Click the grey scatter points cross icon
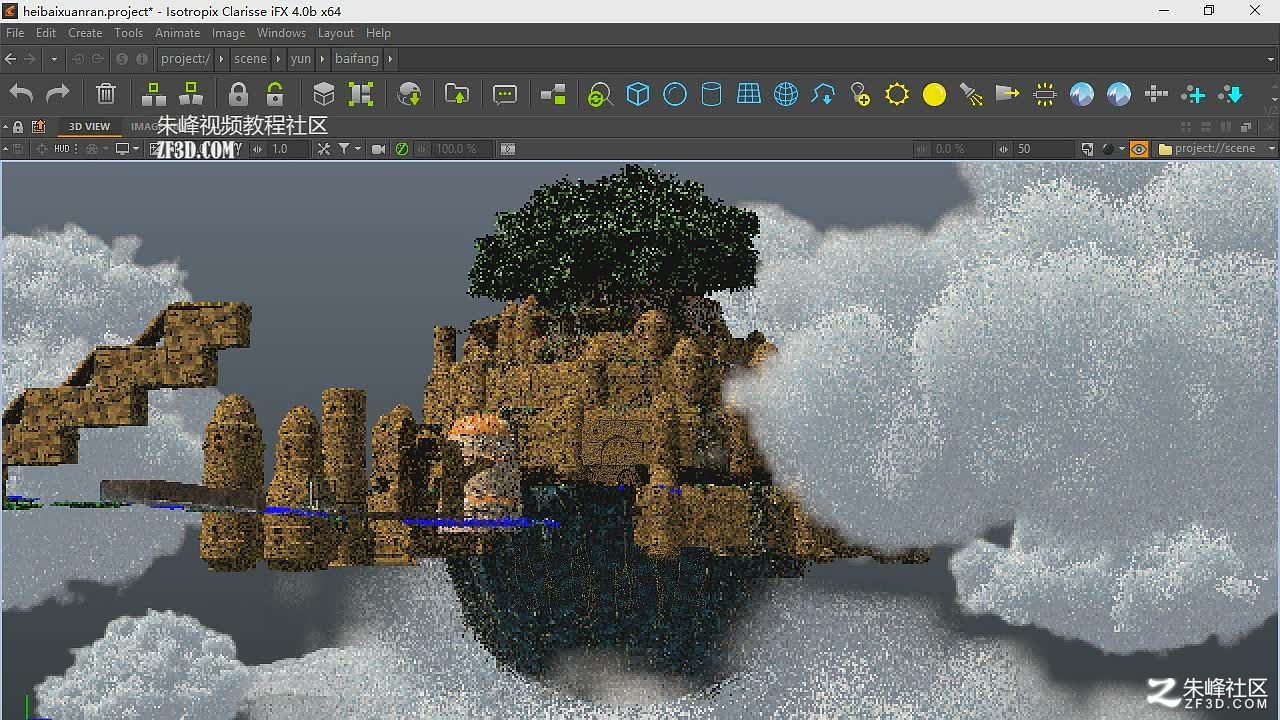 1156,94
